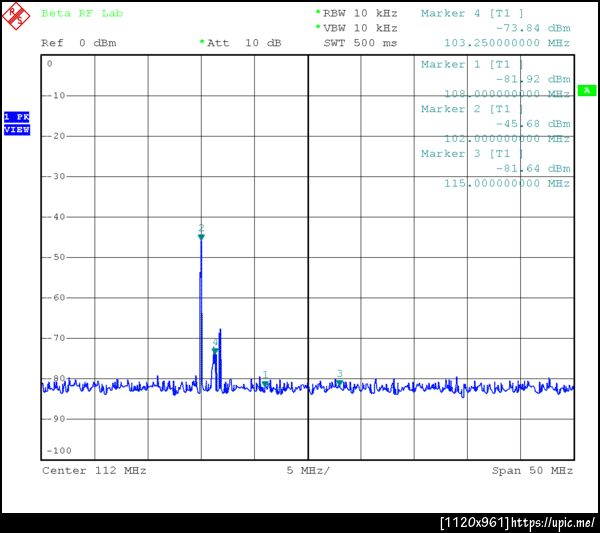Click the '-81.92 dBm' marker 1 level
Screen dimensions: 600x533
point(533,79)
